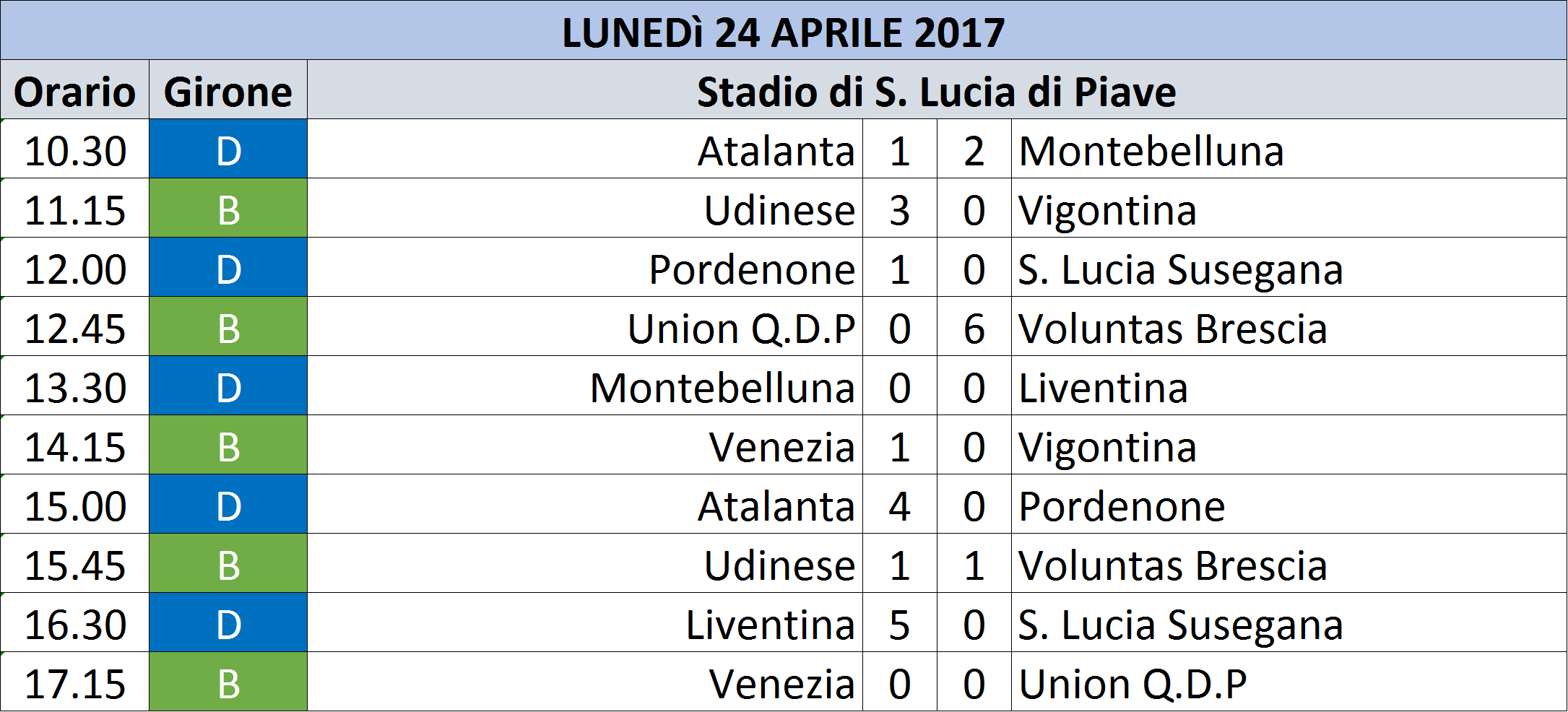Select the Stadio di S. Lucia di Piave header
1568x712 pixels.
coord(937,90)
